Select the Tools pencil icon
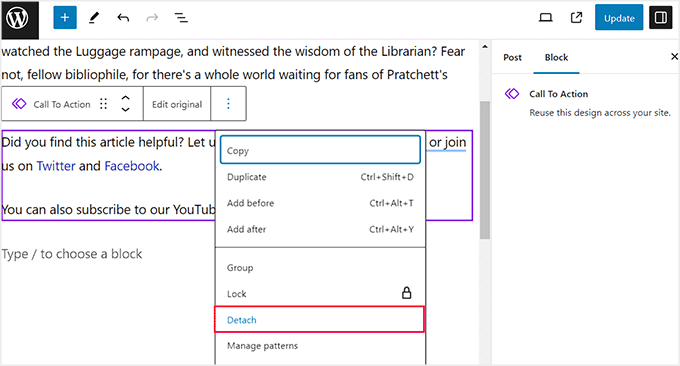Screen dimensions: 680x366 [94, 18]
